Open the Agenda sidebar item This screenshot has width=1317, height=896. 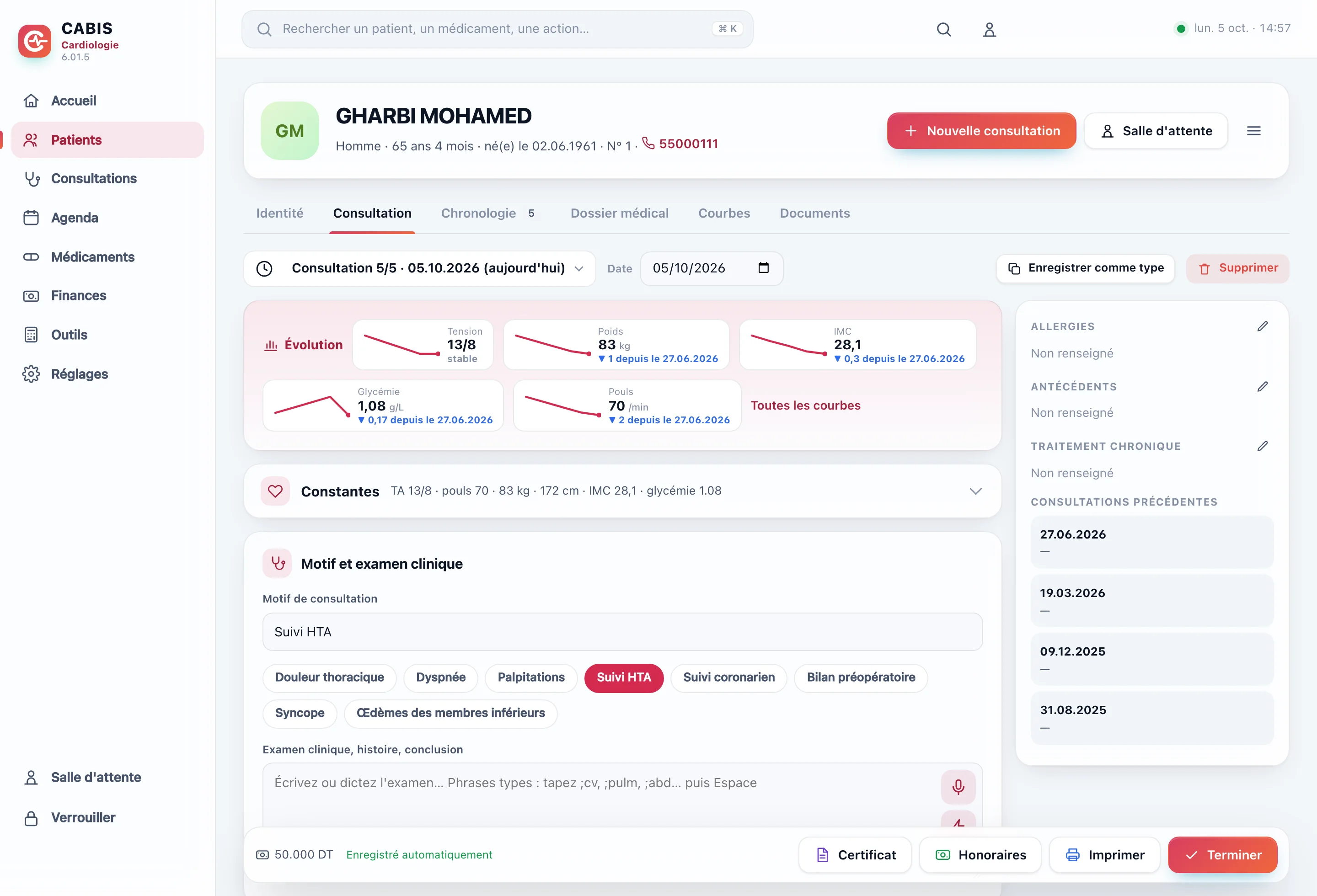point(107,218)
